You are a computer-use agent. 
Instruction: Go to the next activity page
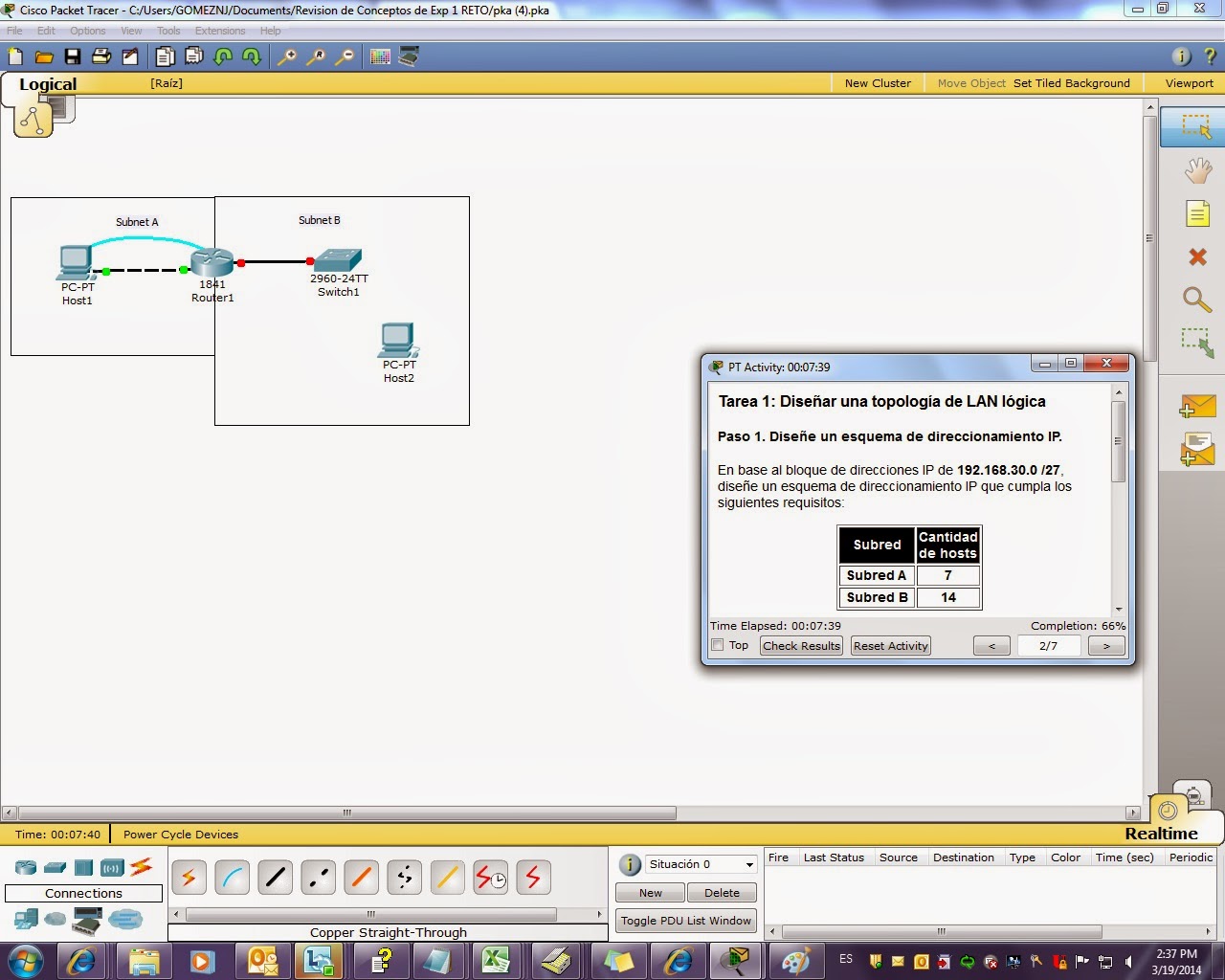pyautogui.click(x=1106, y=646)
